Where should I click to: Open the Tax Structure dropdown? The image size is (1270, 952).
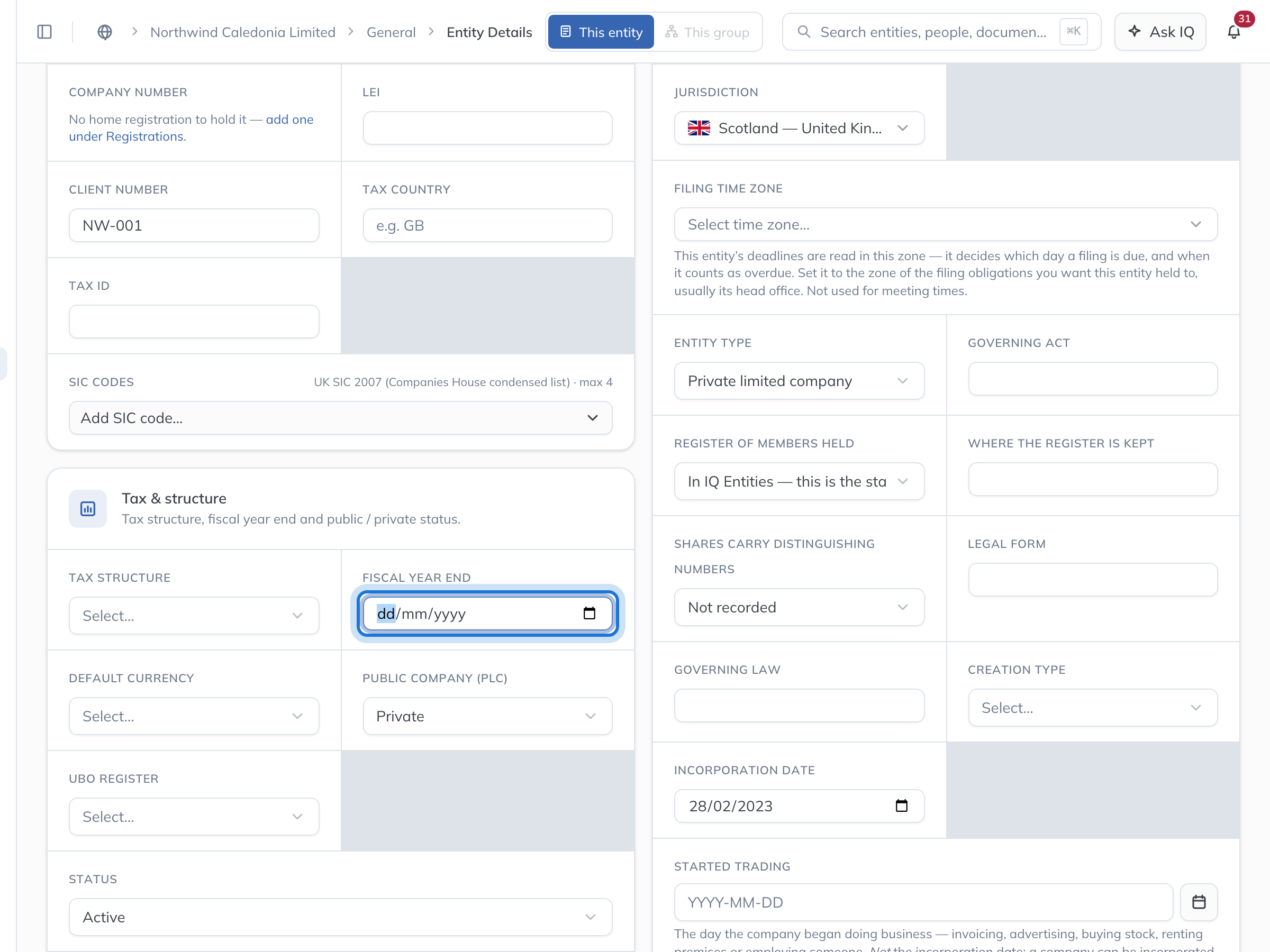point(194,616)
